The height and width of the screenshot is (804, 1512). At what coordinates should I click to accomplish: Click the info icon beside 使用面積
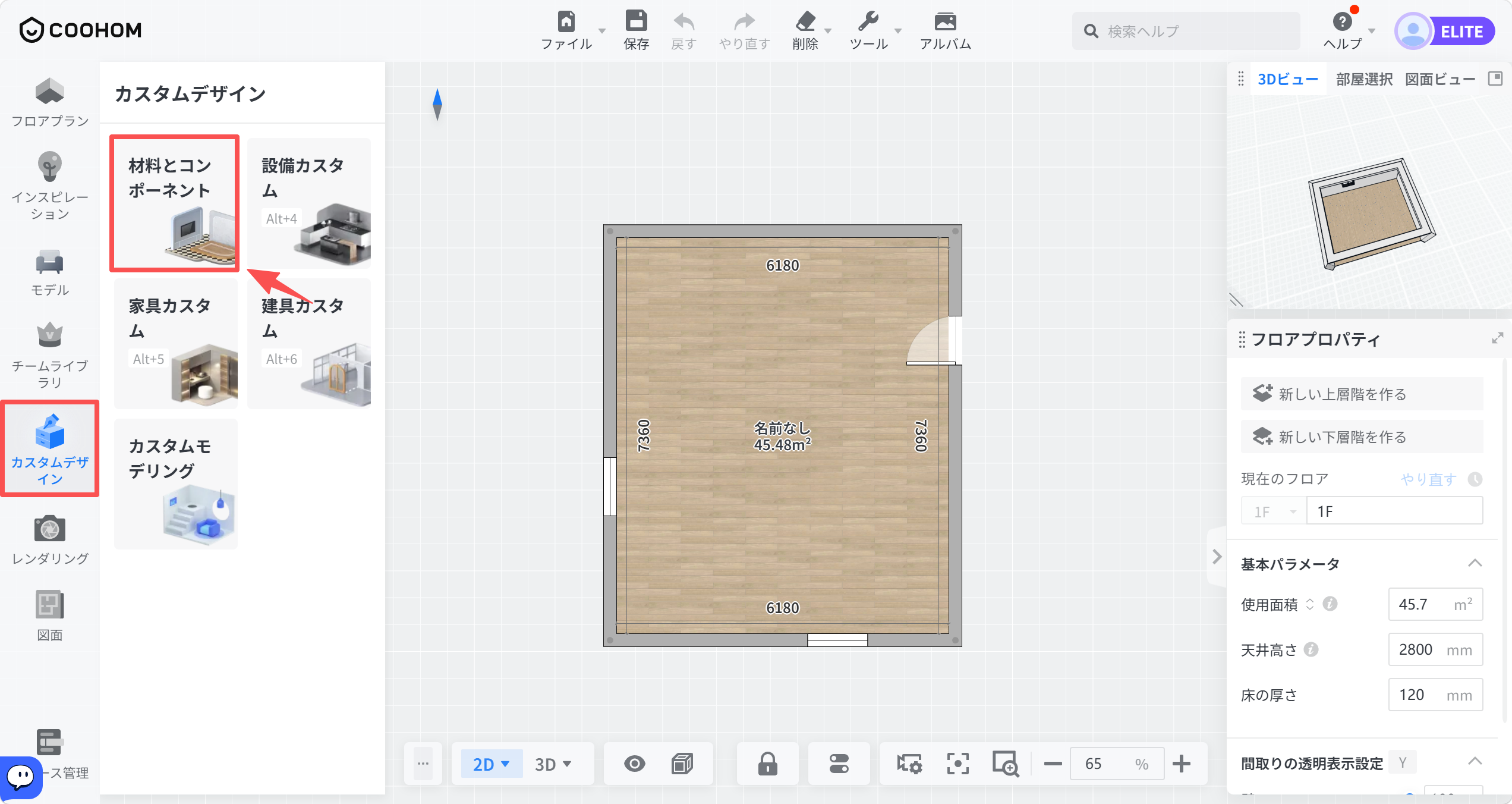[x=1330, y=604]
